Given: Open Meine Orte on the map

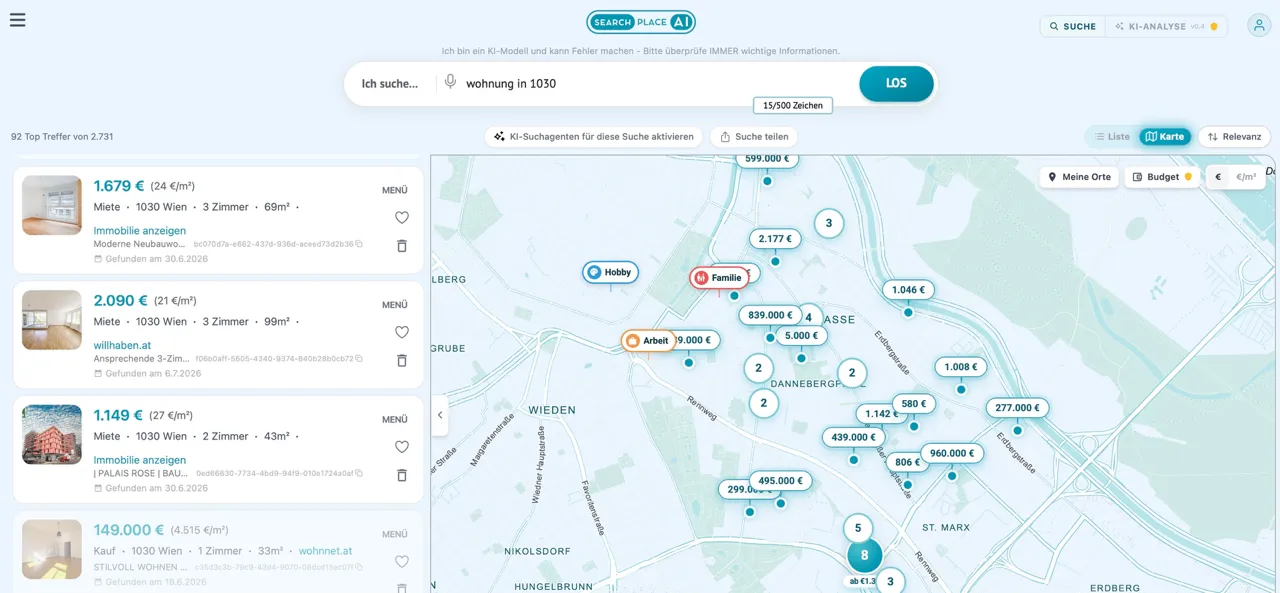Looking at the screenshot, I should coord(1079,177).
